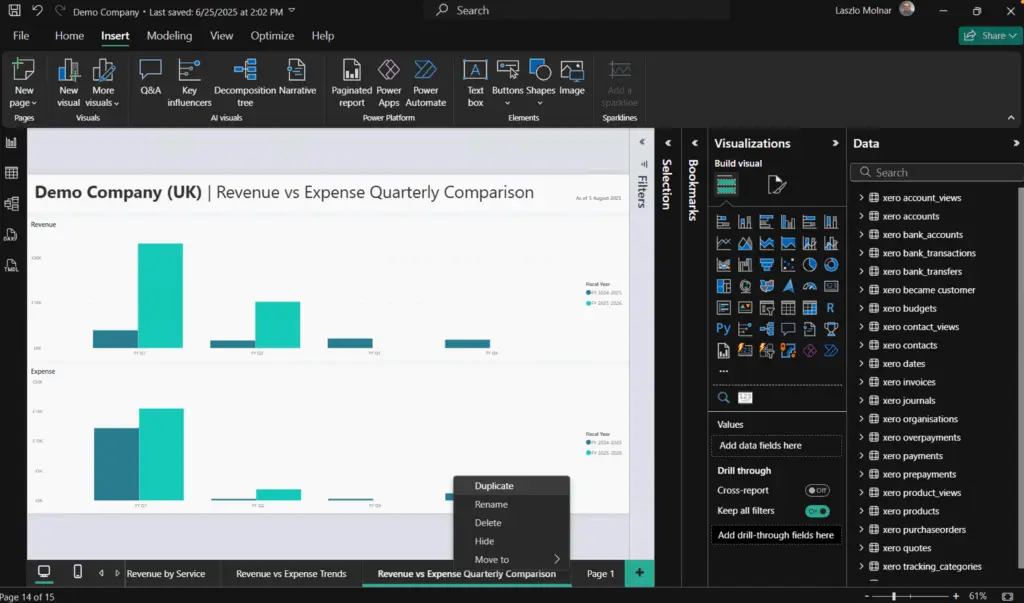Turn off the Keep all filters toggle

click(818, 510)
